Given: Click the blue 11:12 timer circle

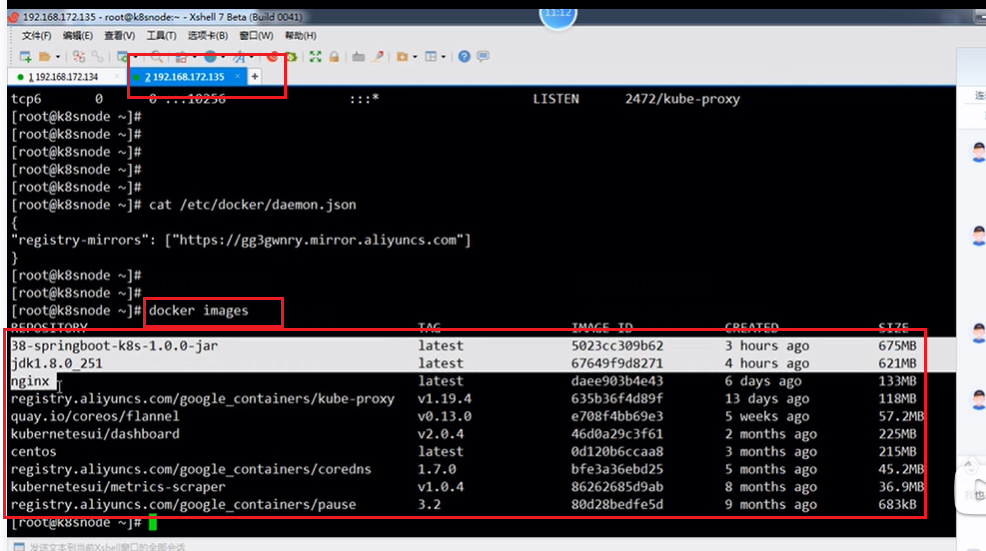Looking at the screenshot, I should [x=558, y=14].
